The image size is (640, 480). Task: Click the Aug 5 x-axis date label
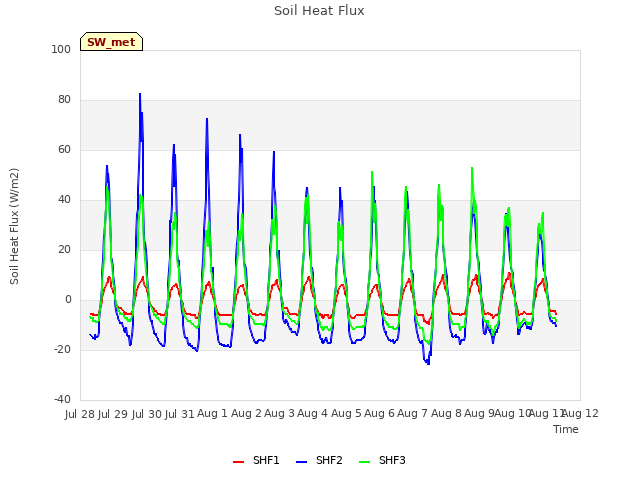click(x=346, y=414)
